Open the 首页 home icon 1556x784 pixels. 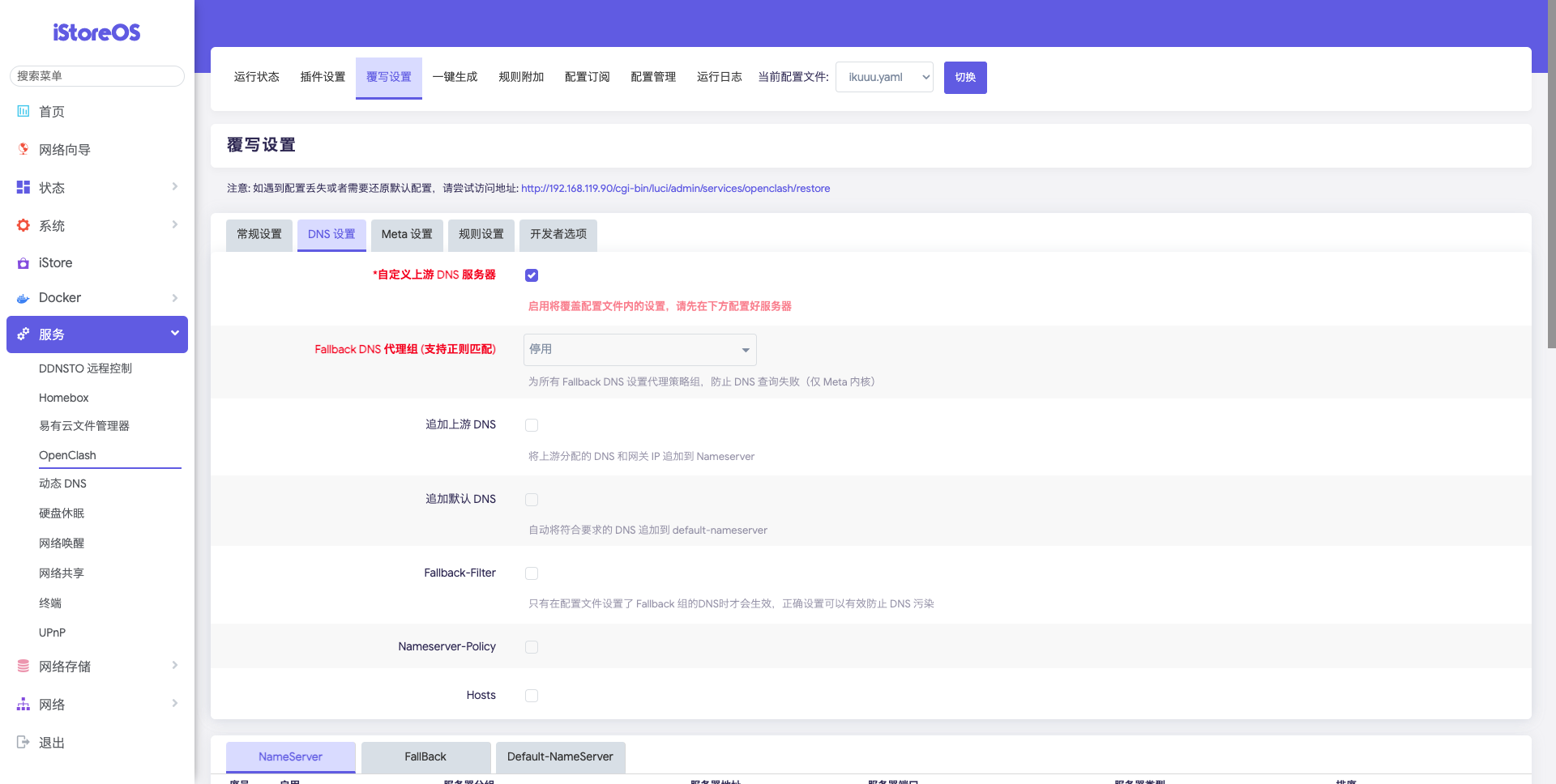[x=24, y=111]
